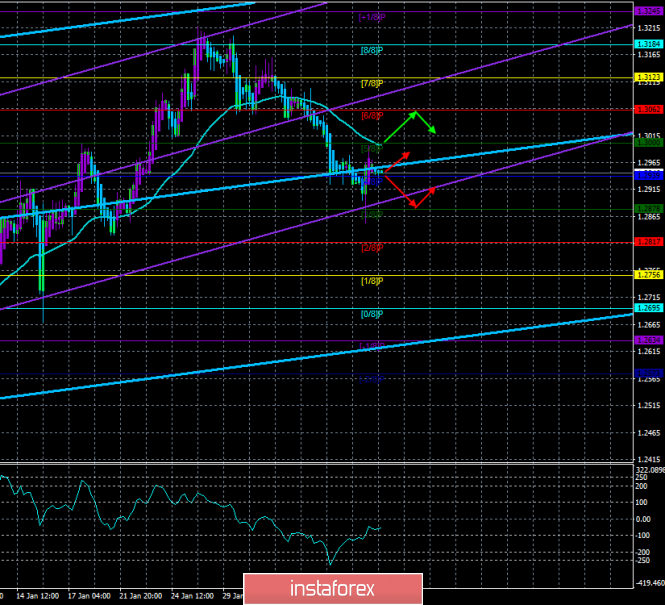Click the [+1/8]P Murray level label
665x605 pixels.
point(372,17)
